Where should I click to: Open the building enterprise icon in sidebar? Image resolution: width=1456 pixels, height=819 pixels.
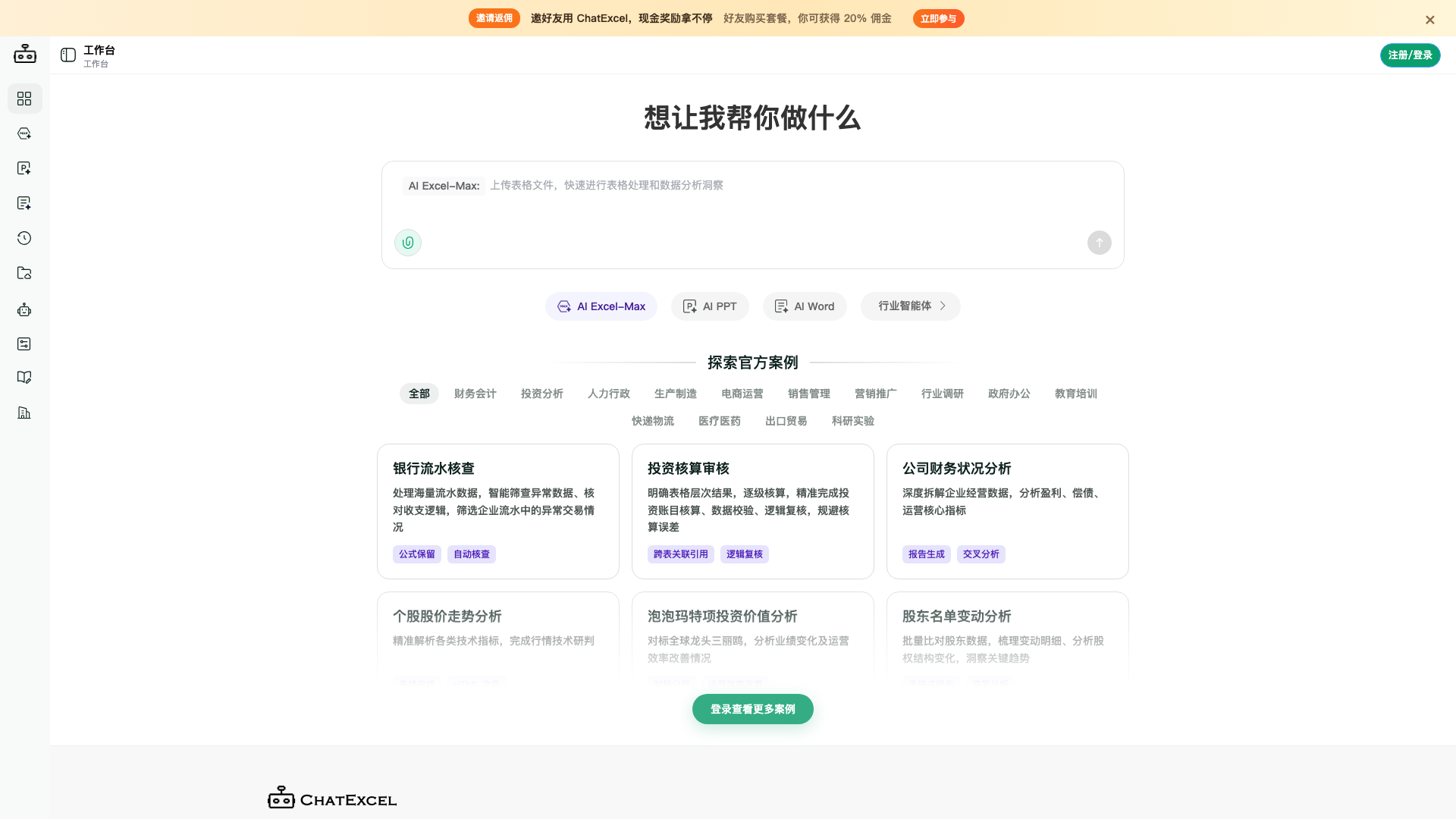point(24,413)
